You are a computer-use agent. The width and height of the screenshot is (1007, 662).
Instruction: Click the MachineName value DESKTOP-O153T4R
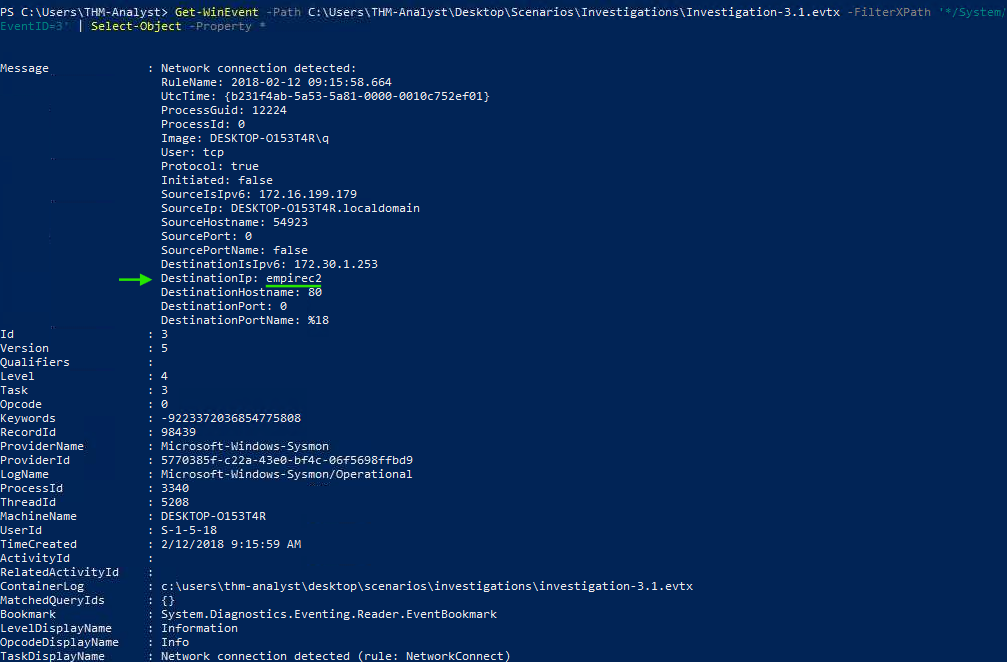pyautogui.click(x=213, y=517)
